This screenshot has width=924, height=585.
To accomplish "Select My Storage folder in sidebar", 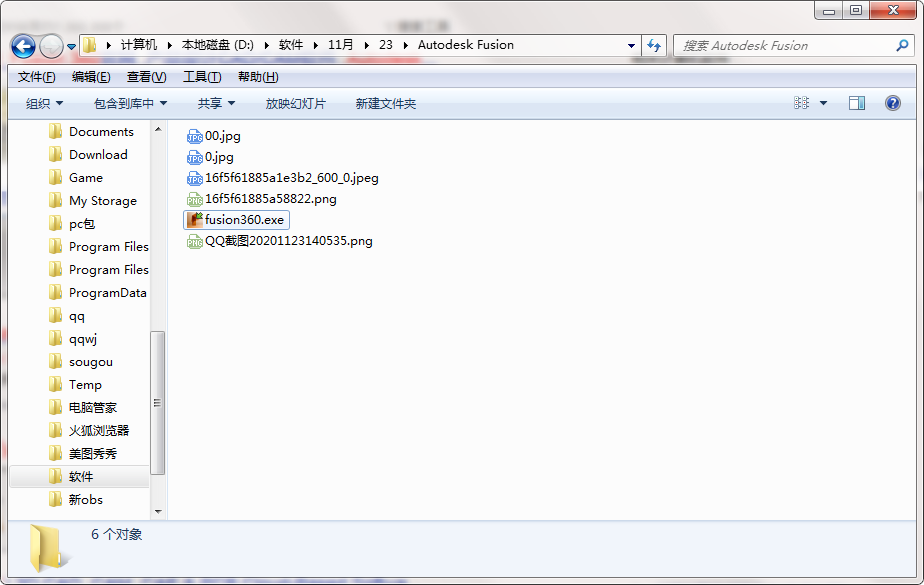I will [93, 200].
